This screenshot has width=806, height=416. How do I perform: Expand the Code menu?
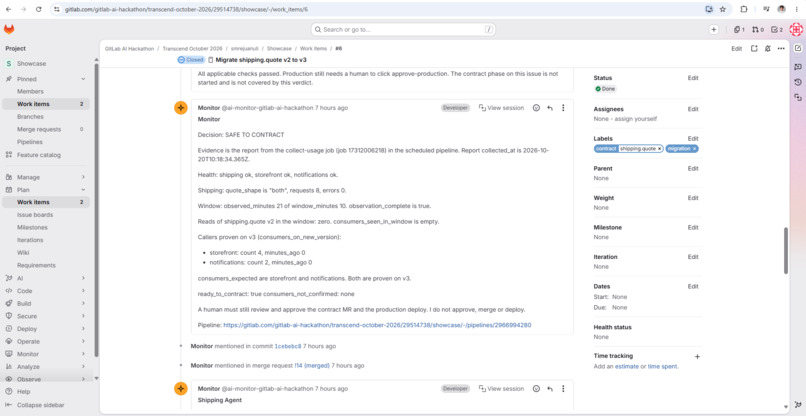point(83,291)
